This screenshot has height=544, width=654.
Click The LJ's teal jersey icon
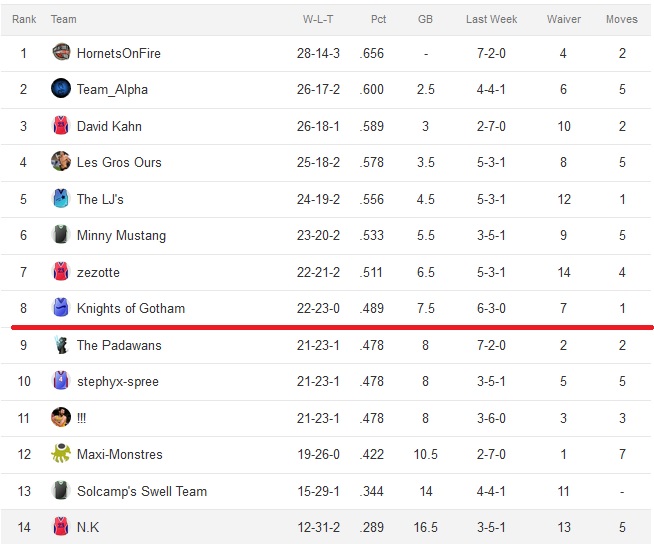61,199
